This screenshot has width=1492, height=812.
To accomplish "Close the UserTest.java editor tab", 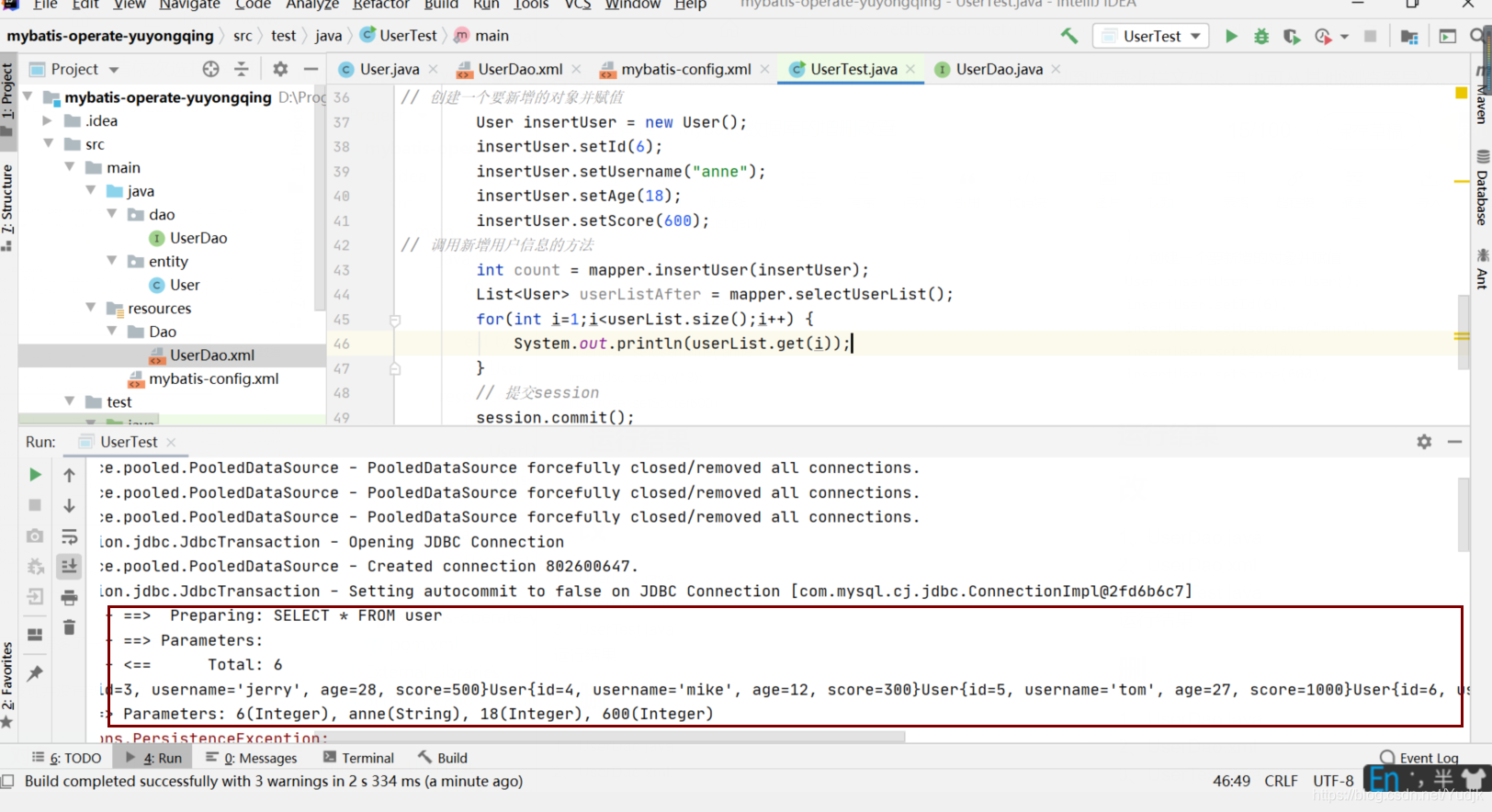I will click(910, 69).
